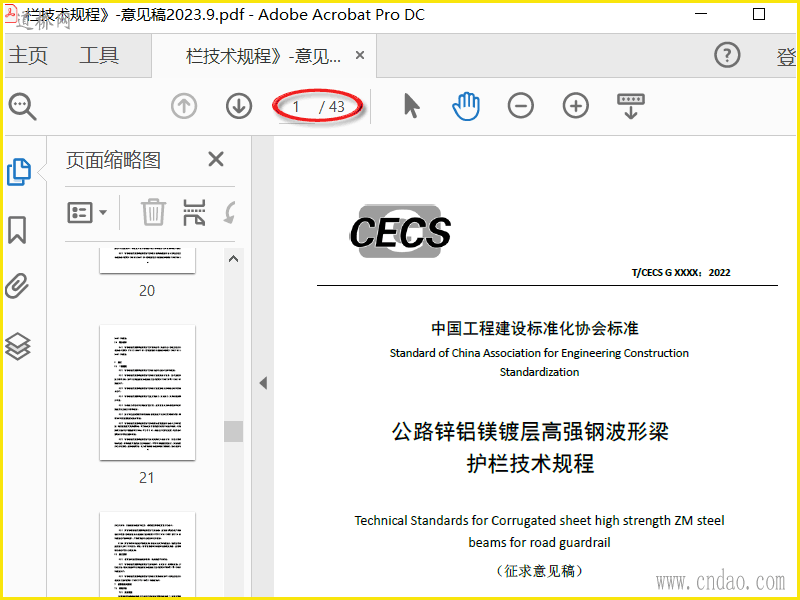Collapse navigation pane with left triangle
800x600 pixels.
tap(263, 383)
